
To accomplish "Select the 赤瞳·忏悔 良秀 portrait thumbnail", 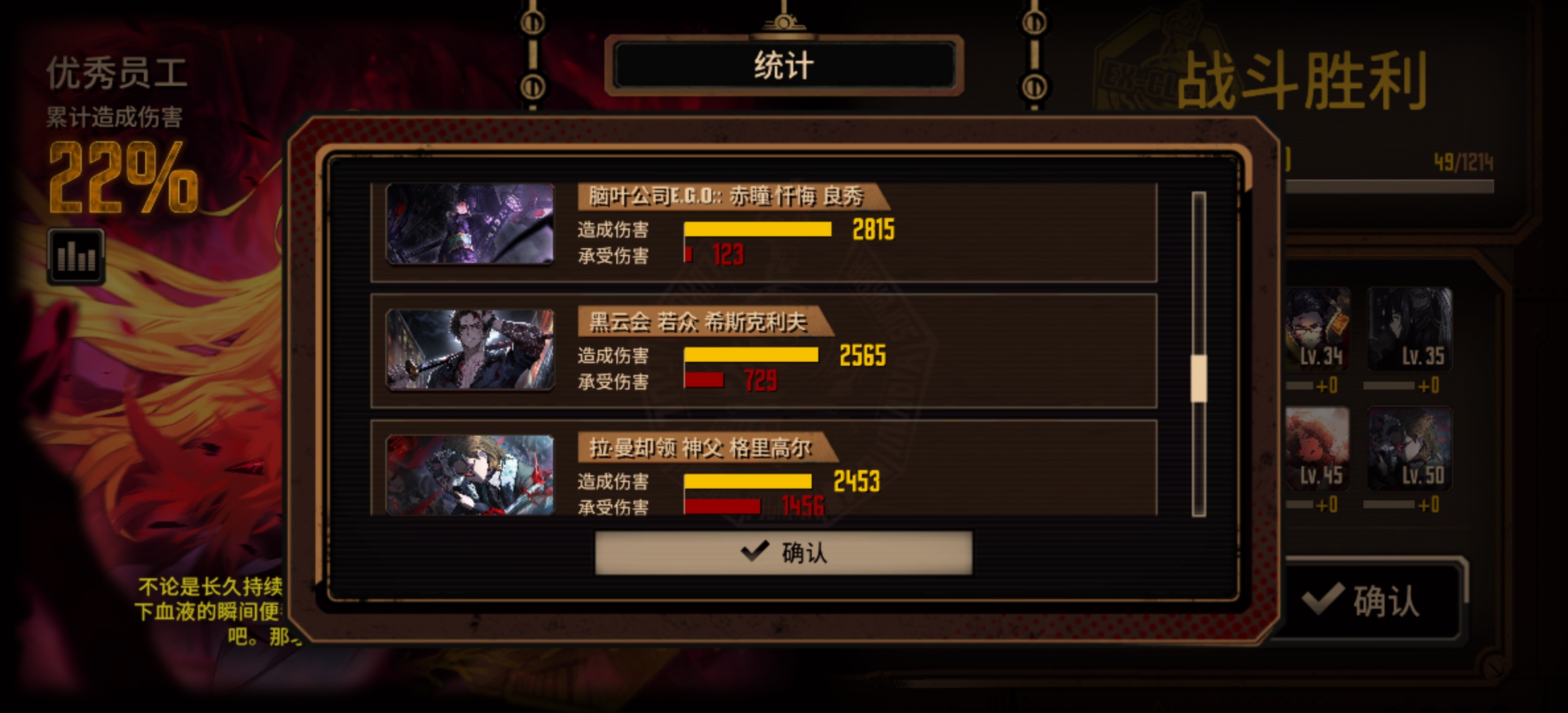I will coord(470,224).
